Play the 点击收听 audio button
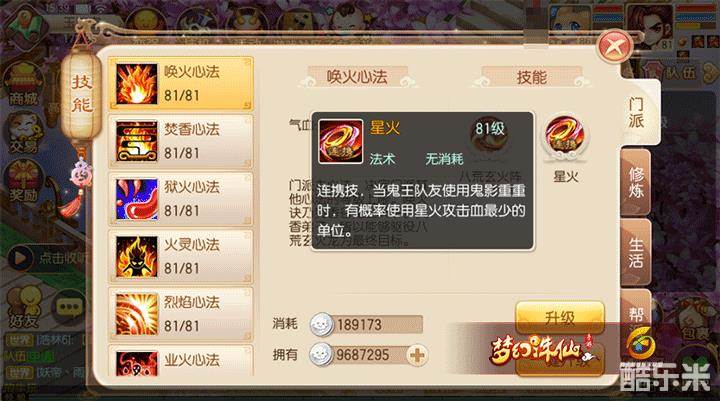The height and width of the screenshot is (401, 720). (19, 257)
